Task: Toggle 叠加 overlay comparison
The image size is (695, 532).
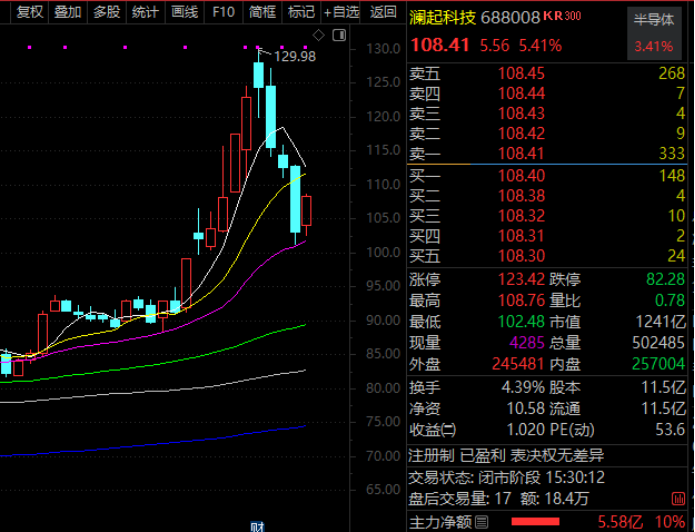Action: click(68, 12)
